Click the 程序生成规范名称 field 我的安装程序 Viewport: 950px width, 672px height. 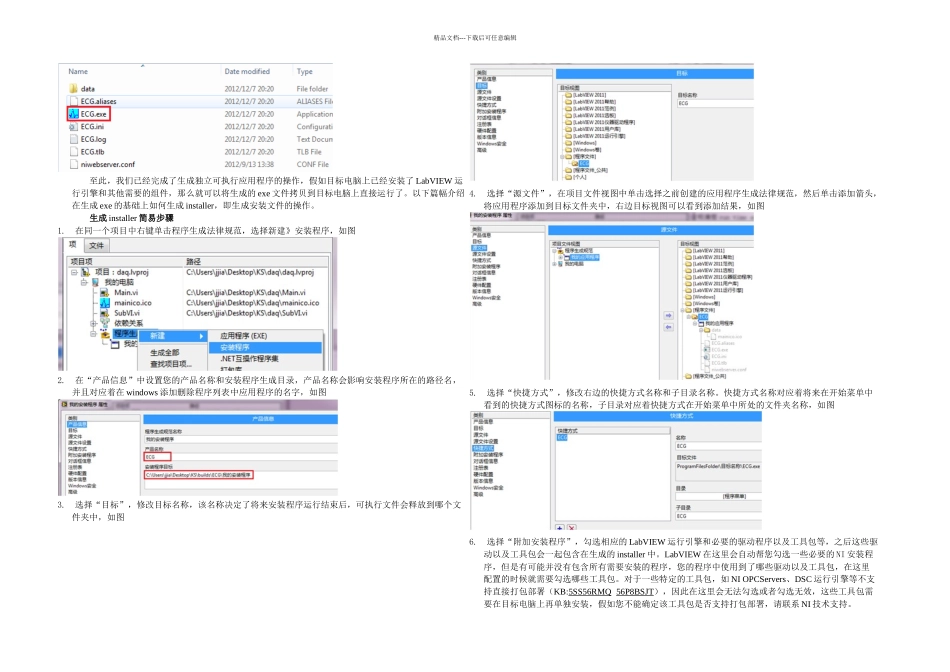[x=241, y=439]
